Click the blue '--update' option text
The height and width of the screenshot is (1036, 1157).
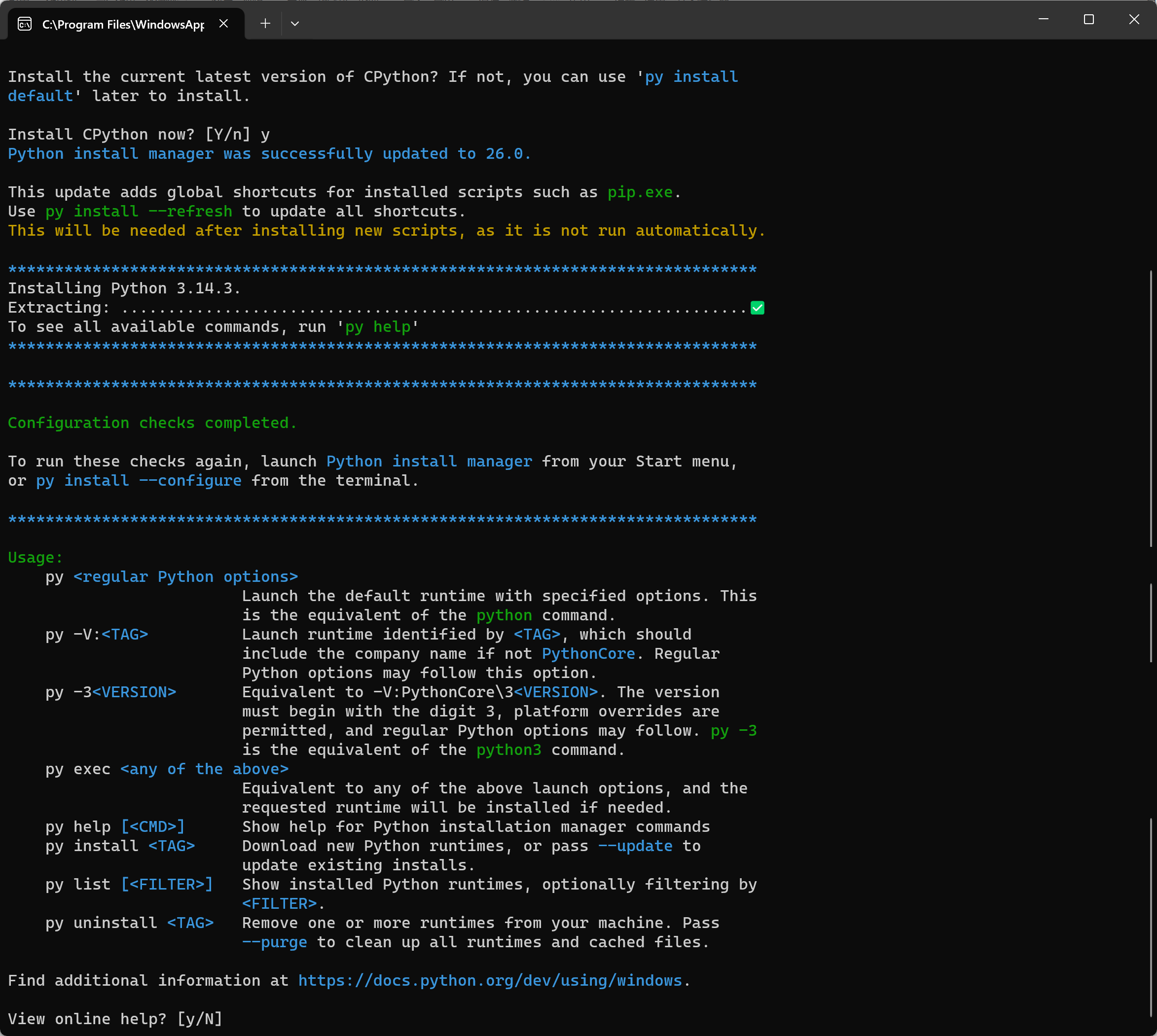click(635, 846)
